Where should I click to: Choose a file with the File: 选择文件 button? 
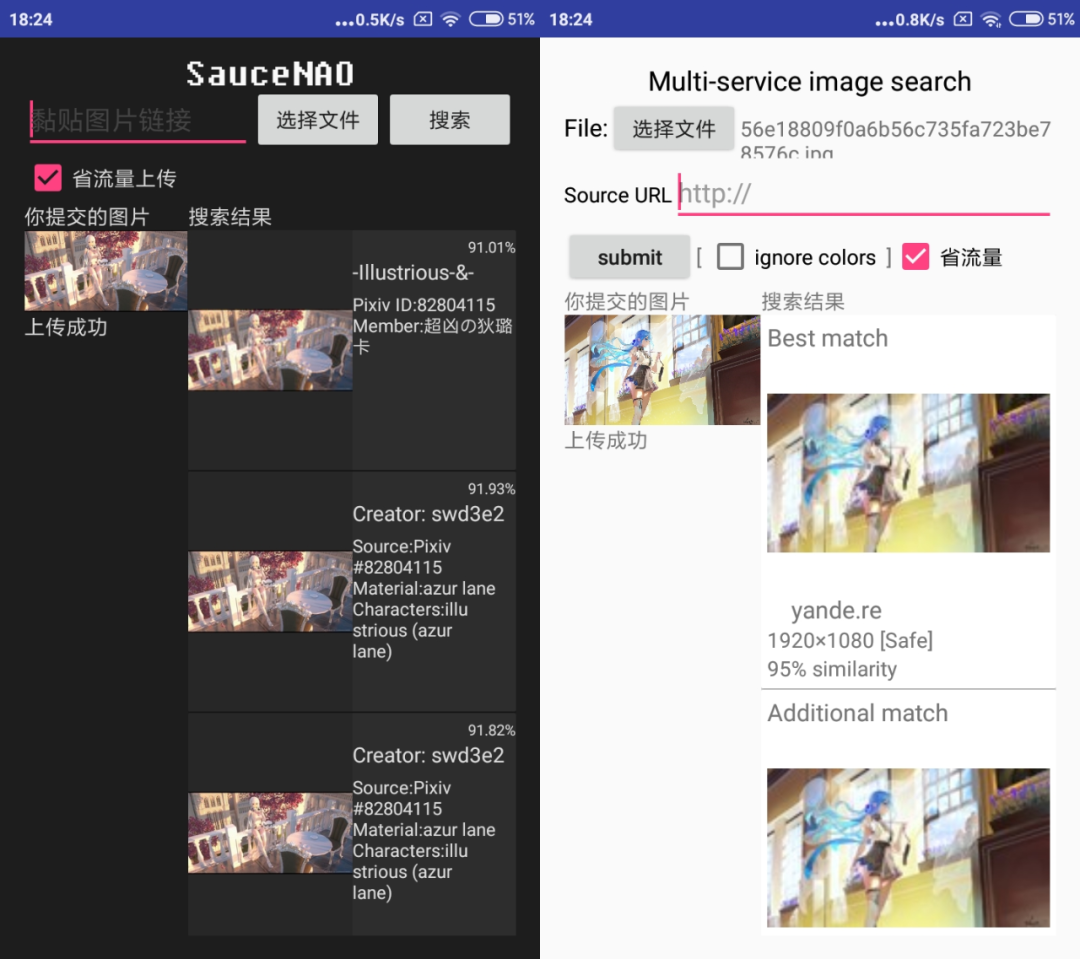point(674,129)
